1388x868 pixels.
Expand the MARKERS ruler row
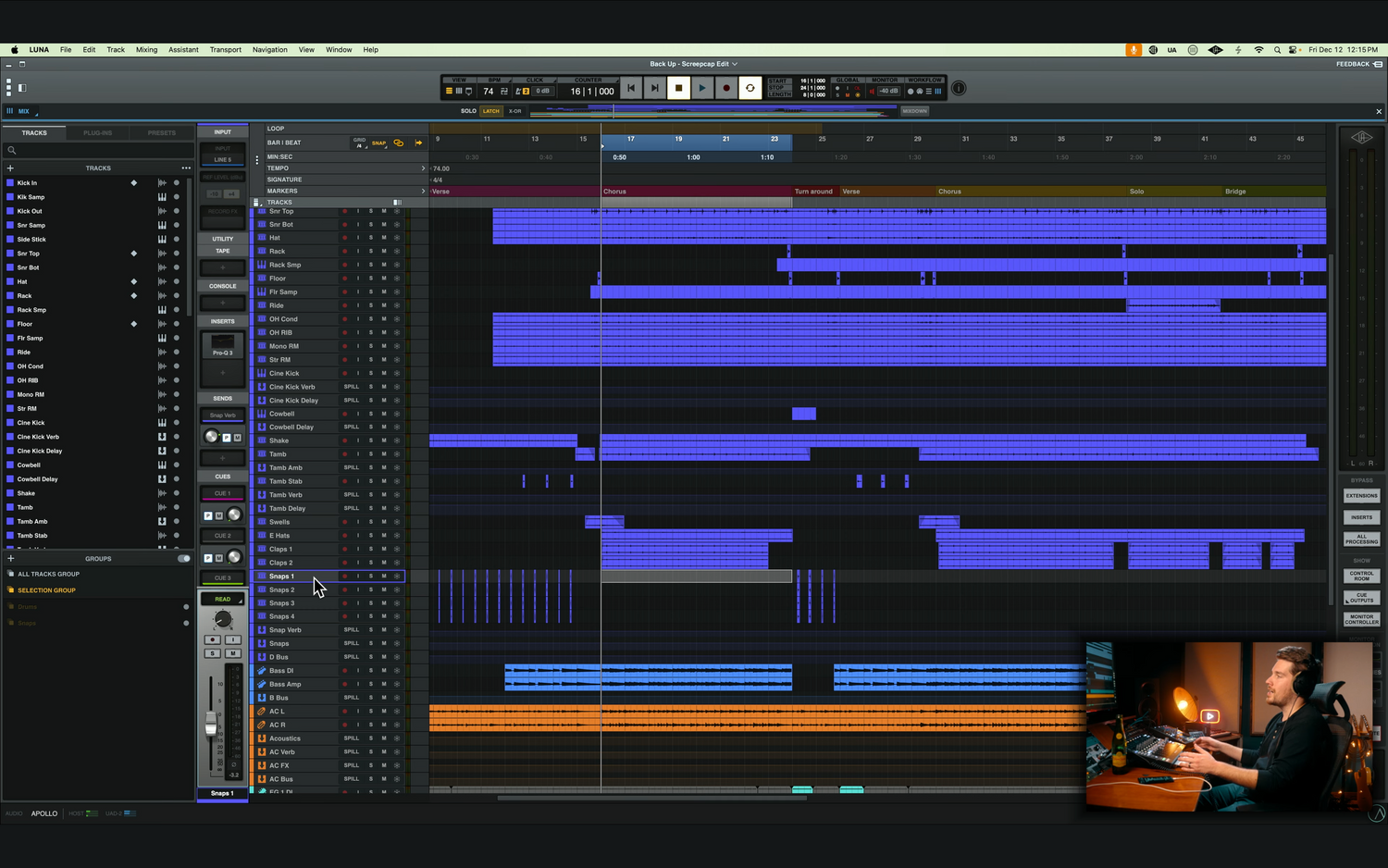tap(423, 192)
